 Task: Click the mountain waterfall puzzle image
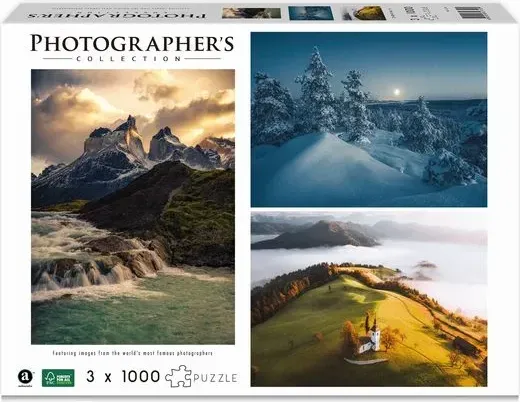point(133,207)
